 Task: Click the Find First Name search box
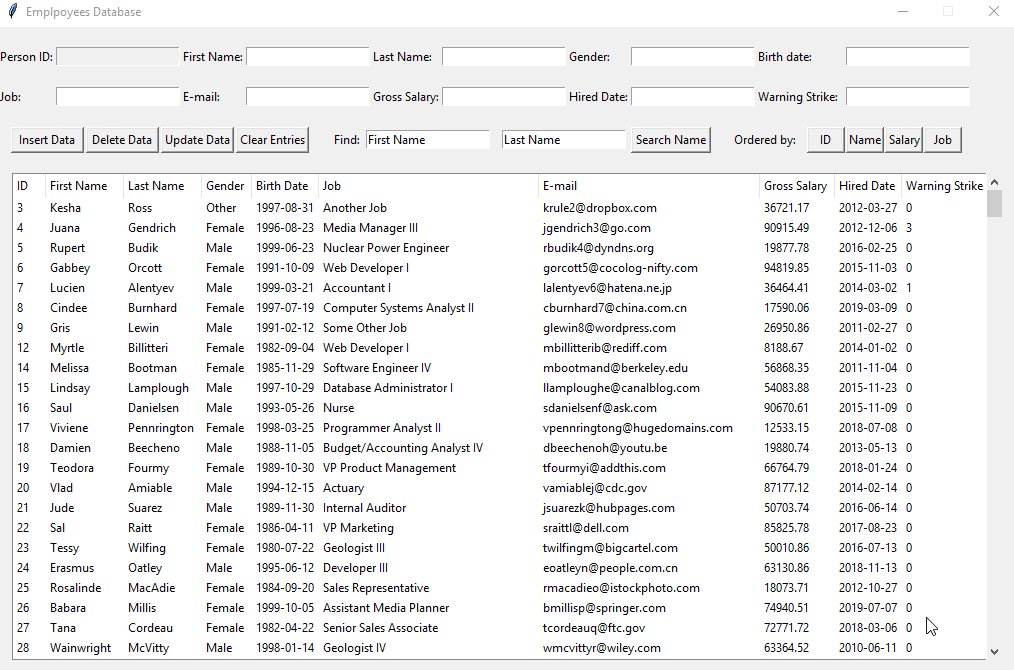click(427, 140)
